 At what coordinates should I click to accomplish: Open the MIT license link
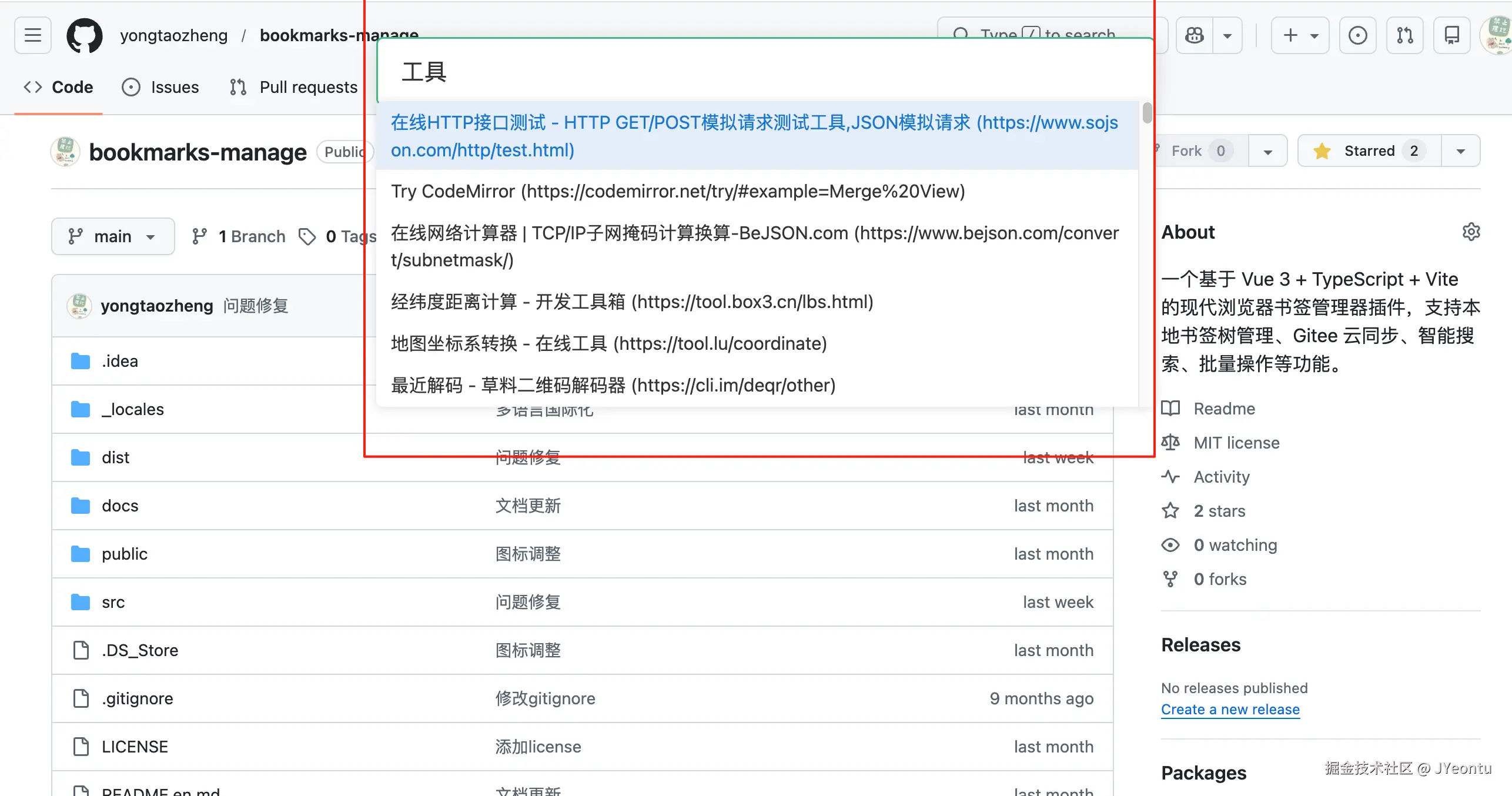tap(1236, 443)
